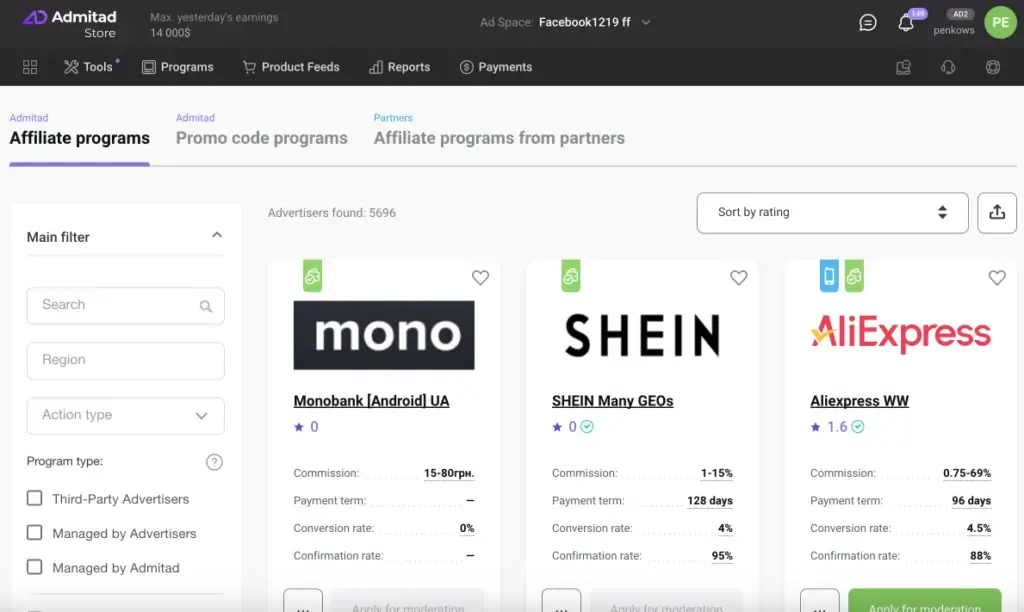Viewport: 1024px width, 612px height.
Task: Click the Aliexpress rating star
Action: [816, 427]
